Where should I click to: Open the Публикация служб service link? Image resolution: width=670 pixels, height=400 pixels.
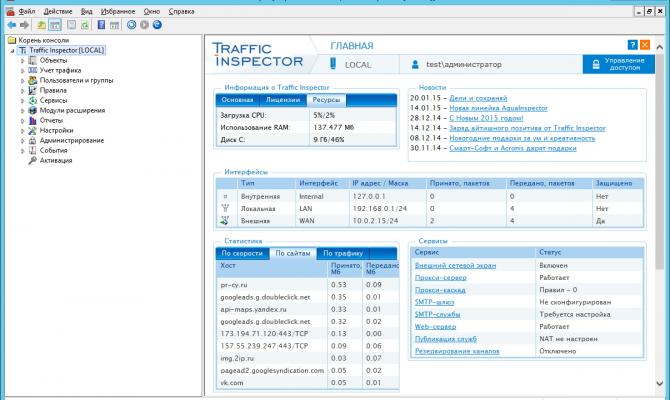[446, 339]
